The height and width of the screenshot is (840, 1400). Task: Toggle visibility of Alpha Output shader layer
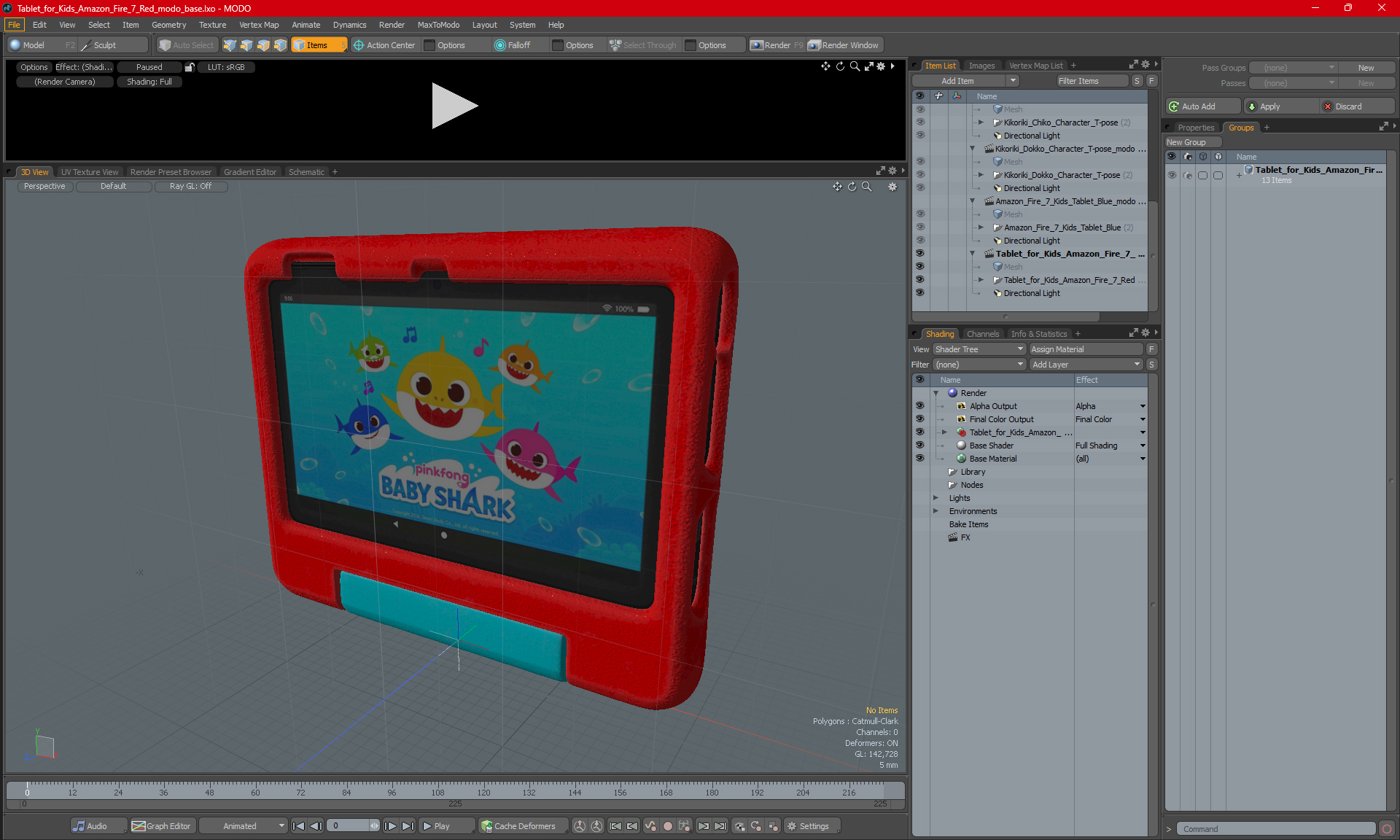(x=920, y=405)
